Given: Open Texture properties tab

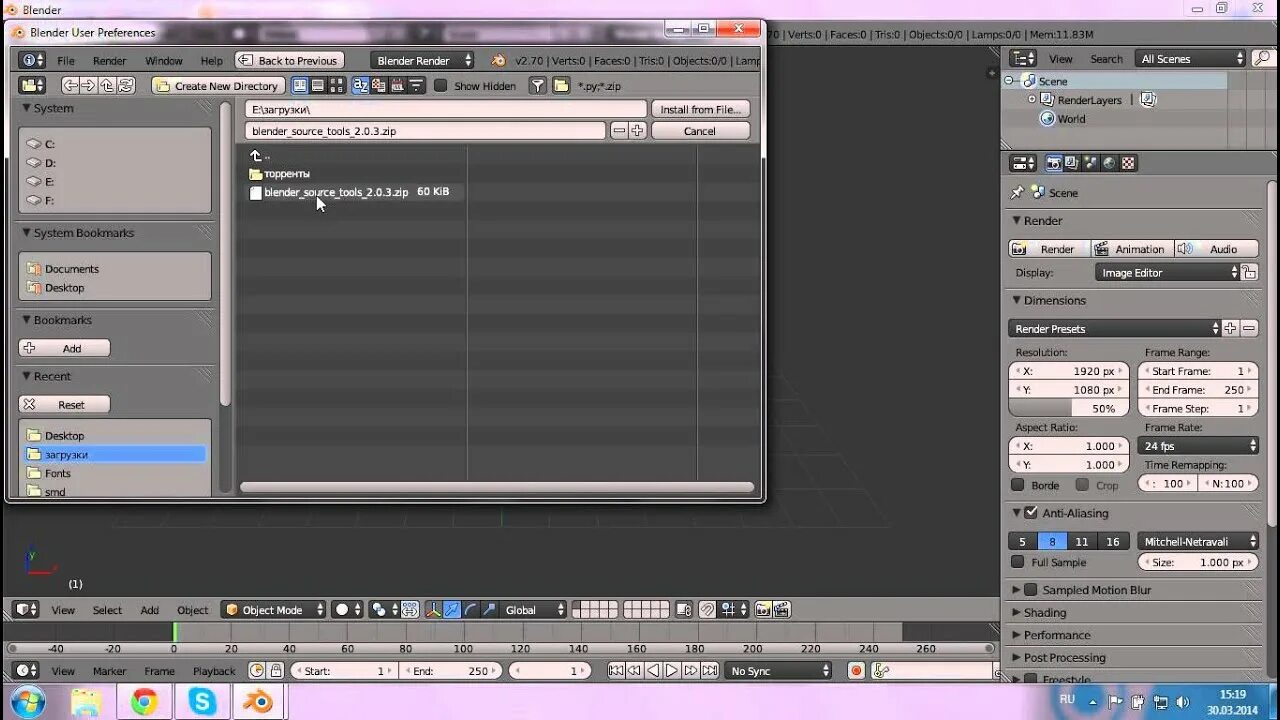Looking at the screenshot, I should [1128, 163].
